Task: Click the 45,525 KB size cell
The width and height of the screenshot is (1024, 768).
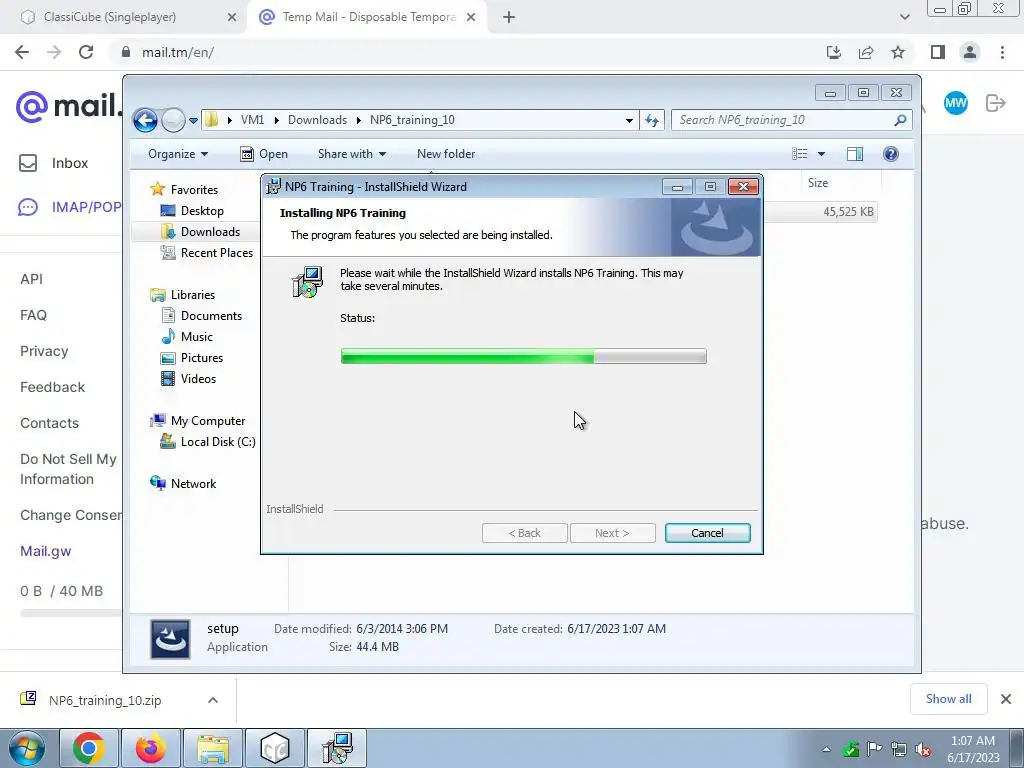Action: [848, 212]
